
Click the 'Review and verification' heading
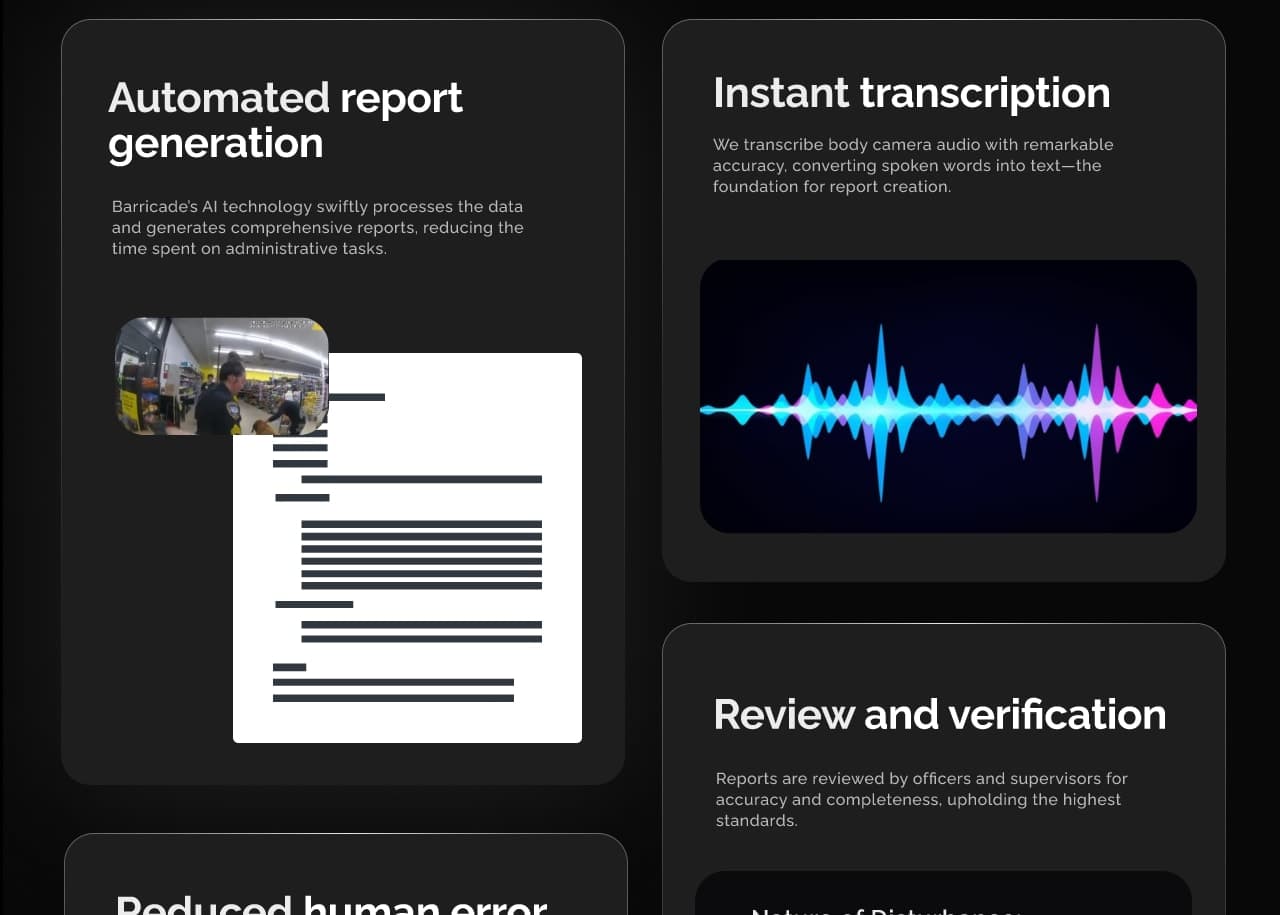pyautogui.click(x=939, y=715)
